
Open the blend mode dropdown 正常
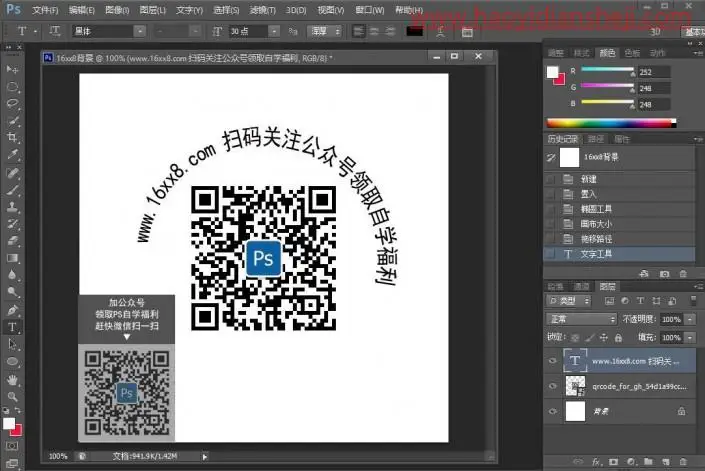click(581, 319)
